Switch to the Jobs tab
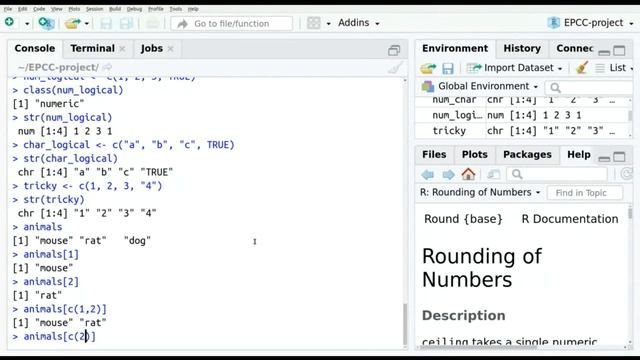Screen dimensions: 640x360 coord(152,48)
